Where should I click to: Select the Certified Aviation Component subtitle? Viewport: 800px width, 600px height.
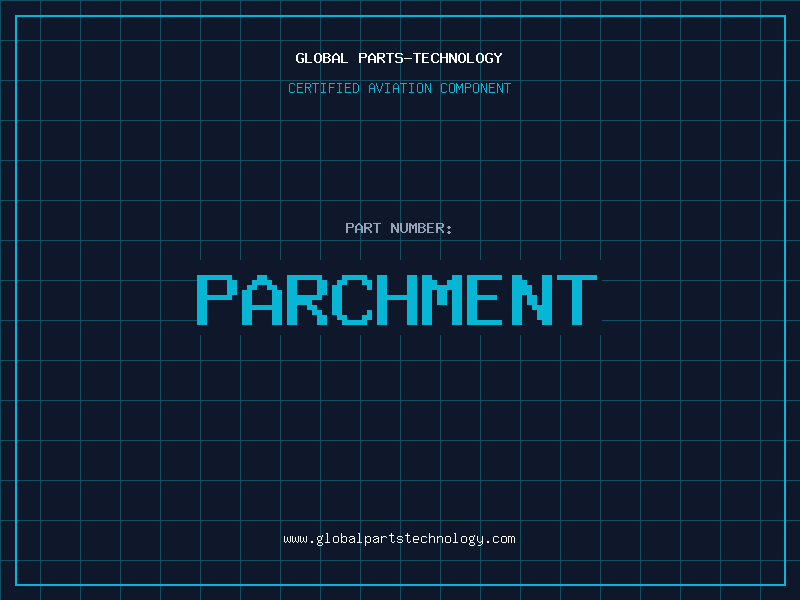tap(399, 88)
